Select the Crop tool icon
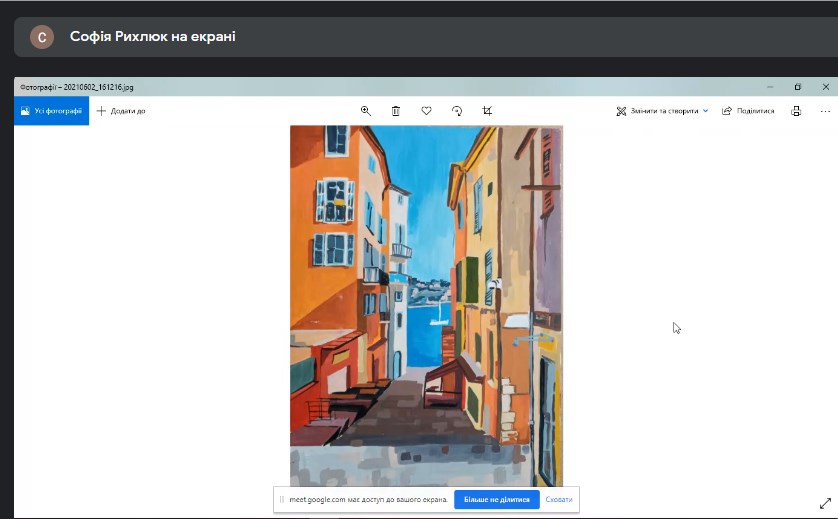Screen dimensions: 838x519 pyautogui.click(x=487, y=111)
